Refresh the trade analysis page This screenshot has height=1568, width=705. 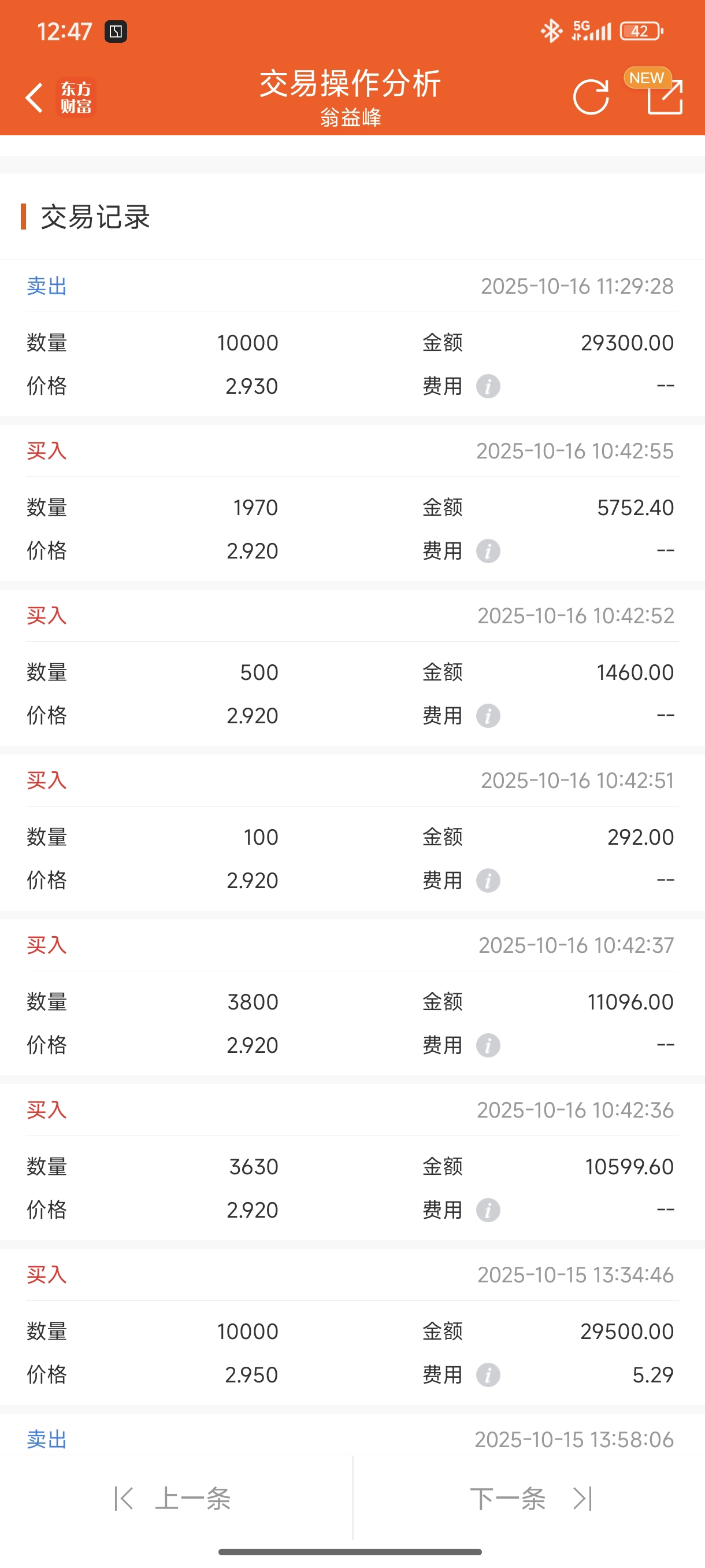pos(591,97)
